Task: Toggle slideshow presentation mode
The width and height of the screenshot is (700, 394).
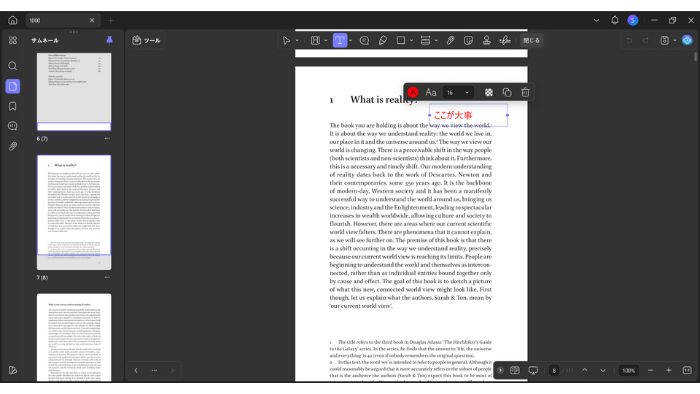Action: (533, 370)
